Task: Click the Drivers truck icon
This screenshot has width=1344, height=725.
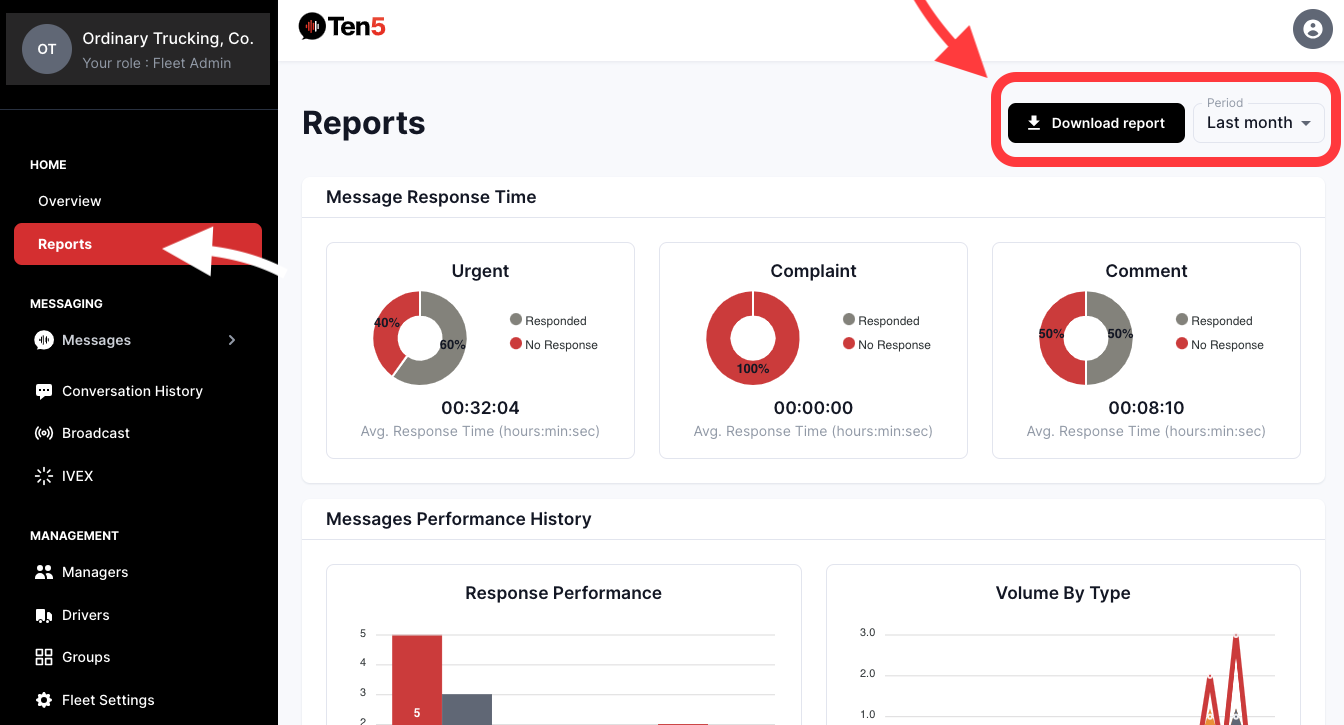Action: [44, 615]
